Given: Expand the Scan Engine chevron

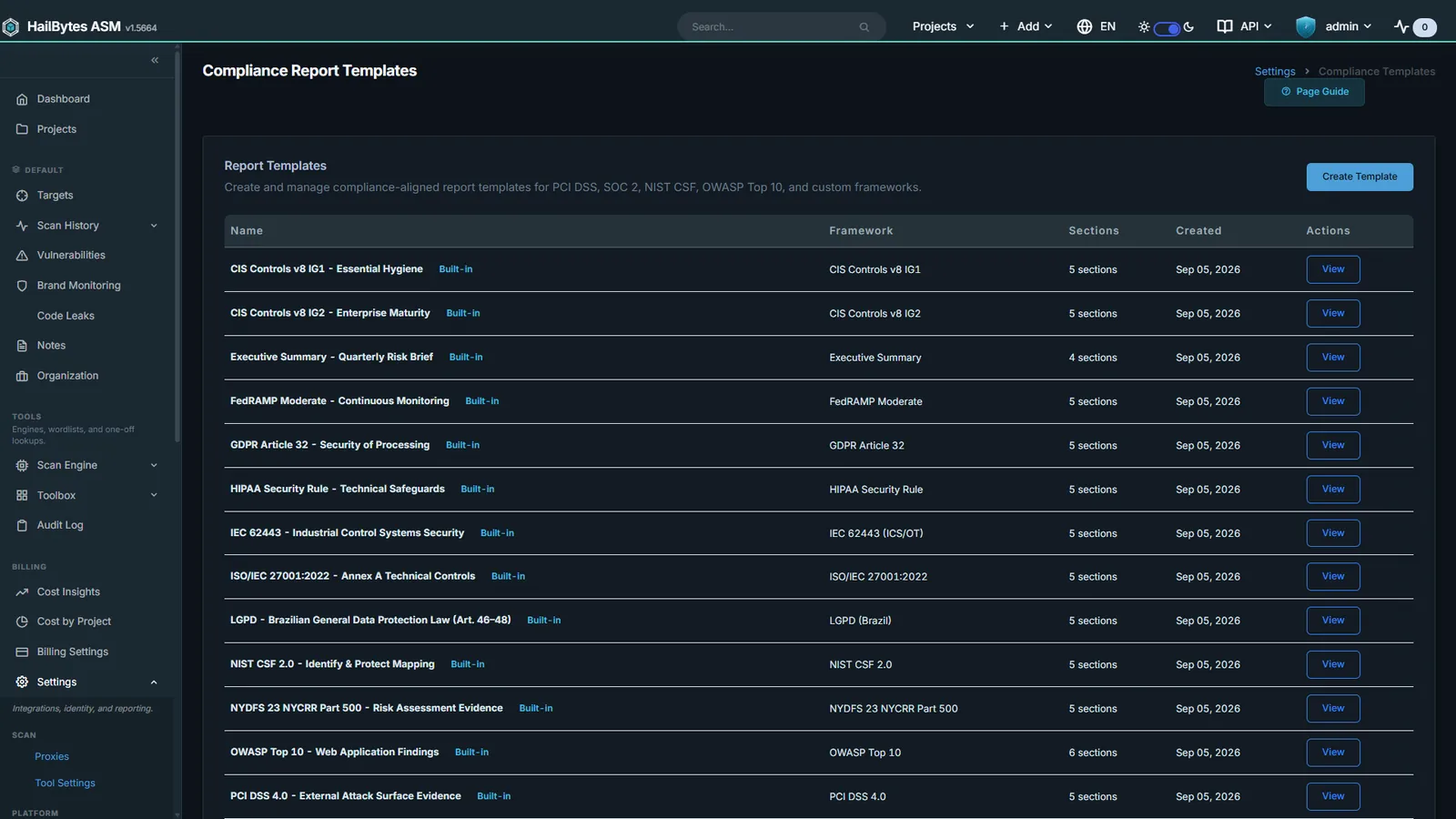Looking at the screenshot, I should click(154, 465).
